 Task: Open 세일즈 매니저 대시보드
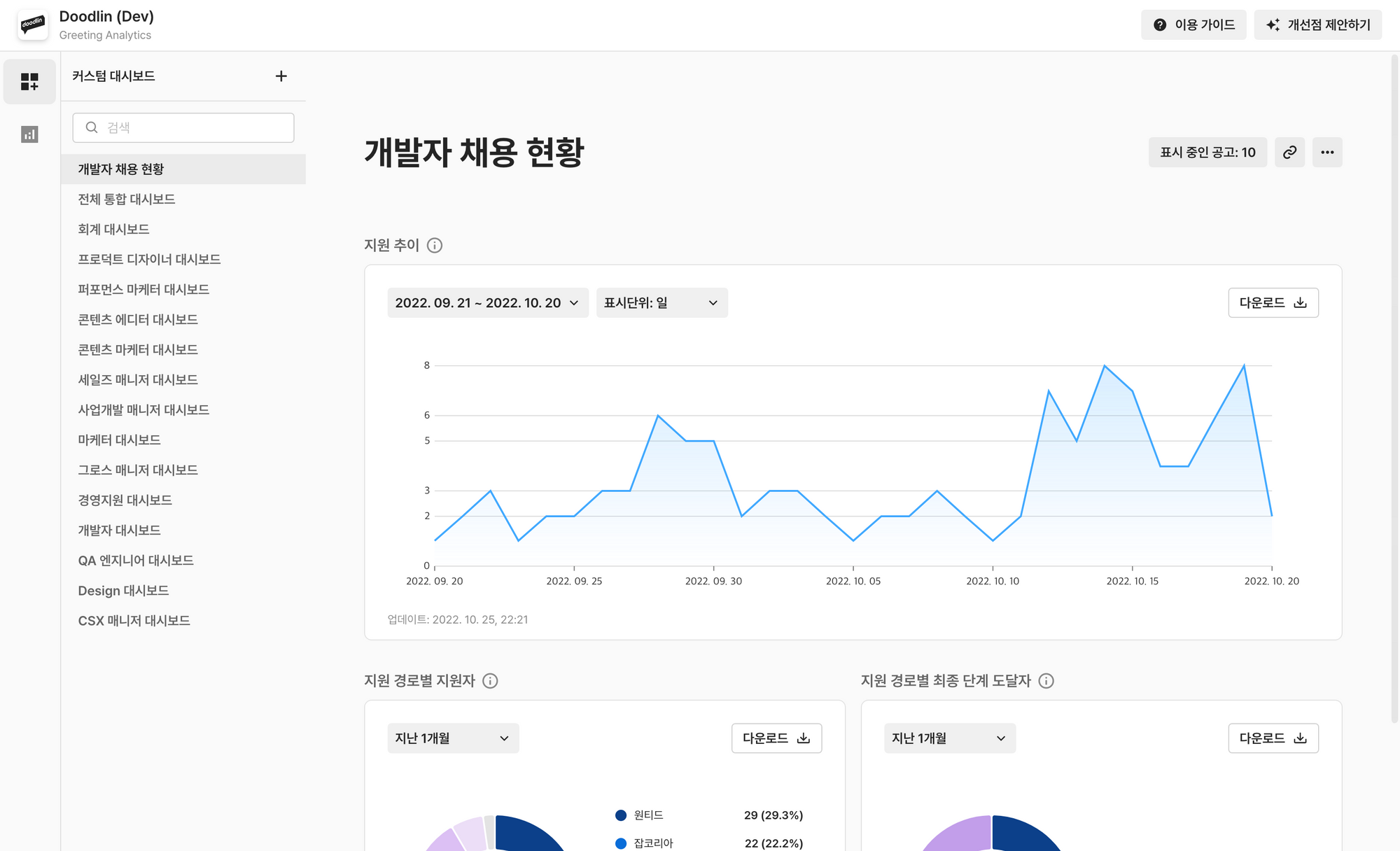click(x=183, y=380)
